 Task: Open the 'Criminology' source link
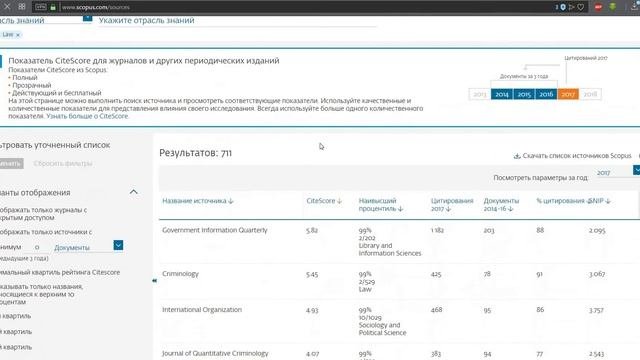(180, 274)
